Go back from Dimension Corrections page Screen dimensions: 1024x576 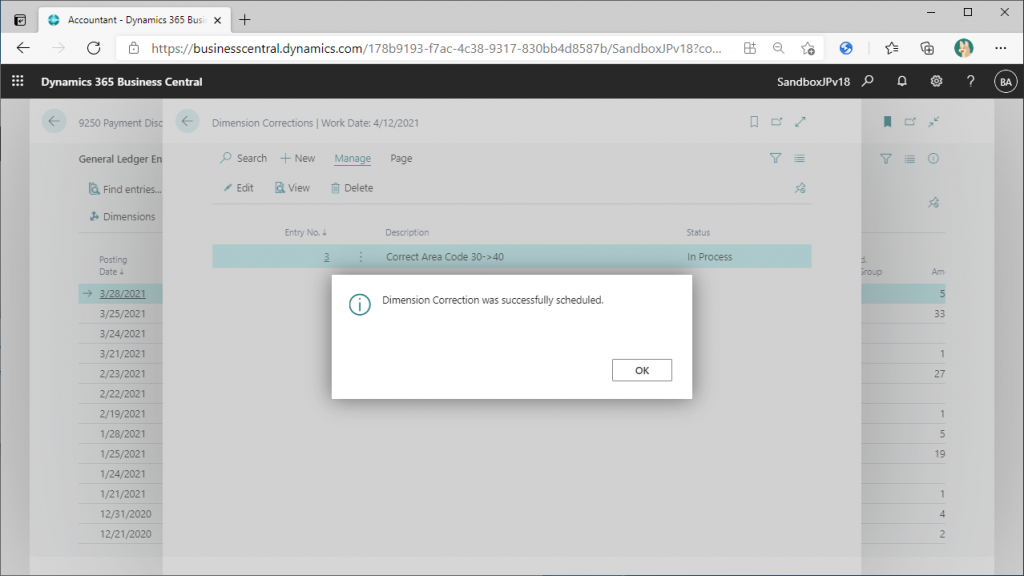click(187, 121)
